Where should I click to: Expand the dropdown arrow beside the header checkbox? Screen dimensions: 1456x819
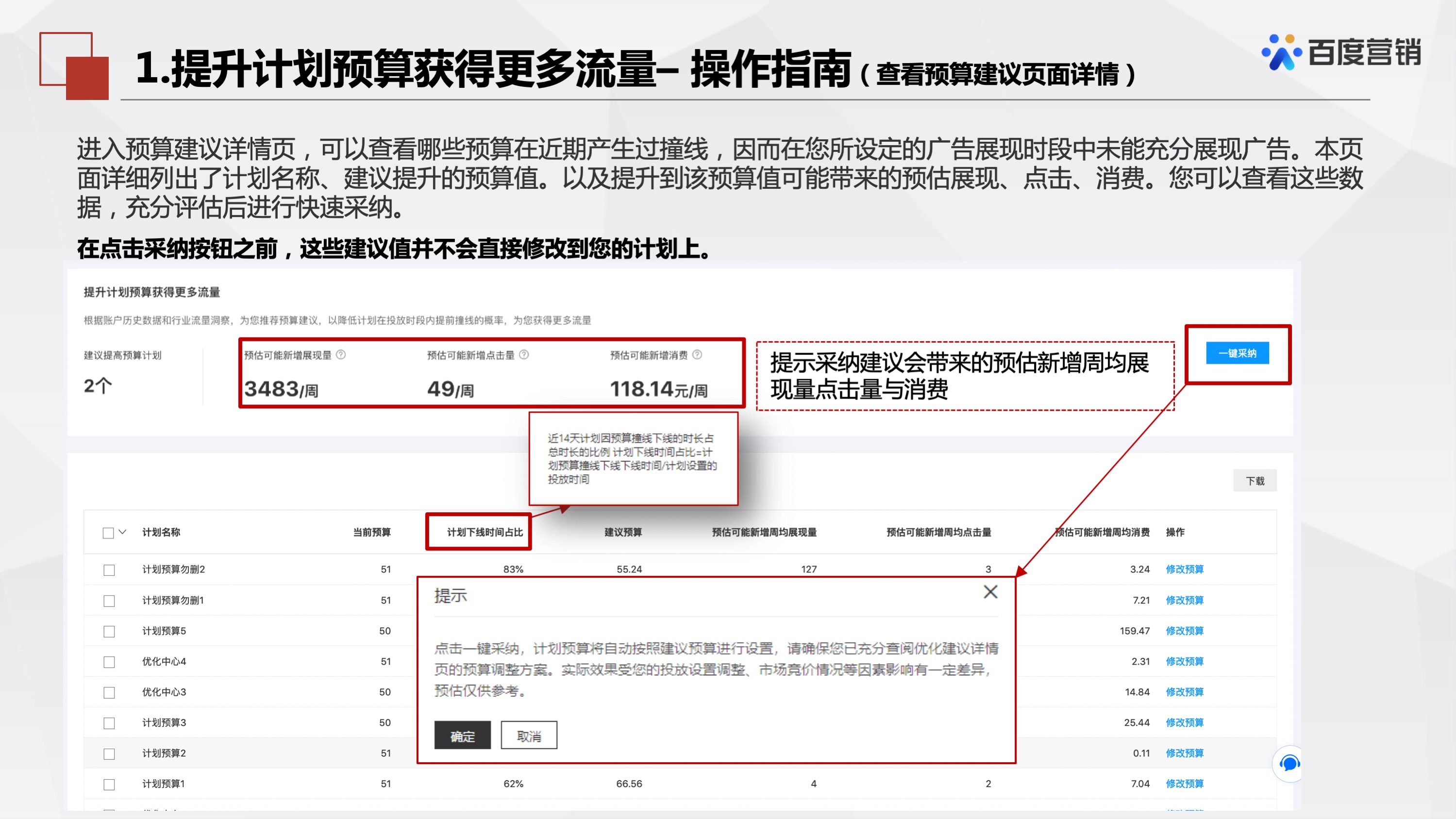122,533
